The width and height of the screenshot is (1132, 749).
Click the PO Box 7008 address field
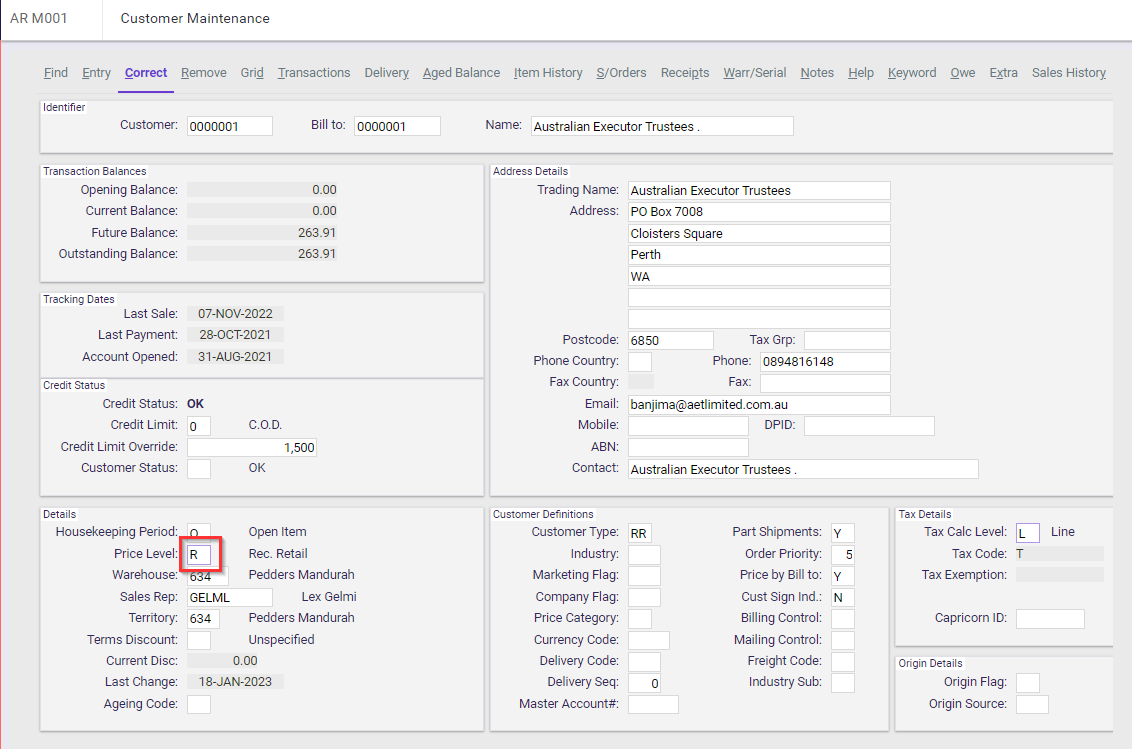tap(759, 212)
